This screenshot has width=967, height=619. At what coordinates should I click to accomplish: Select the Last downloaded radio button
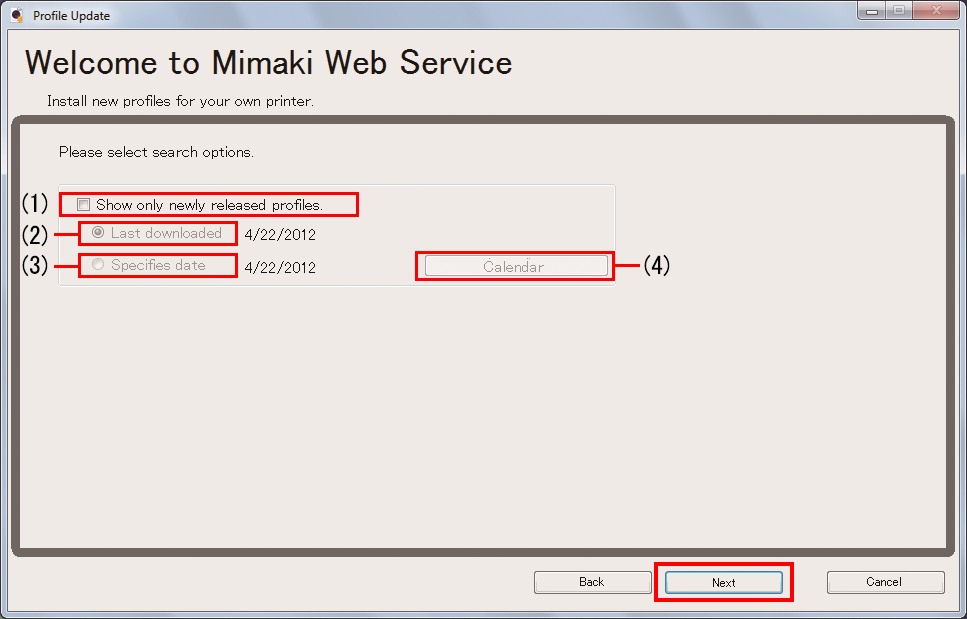[x=98, y=233]
